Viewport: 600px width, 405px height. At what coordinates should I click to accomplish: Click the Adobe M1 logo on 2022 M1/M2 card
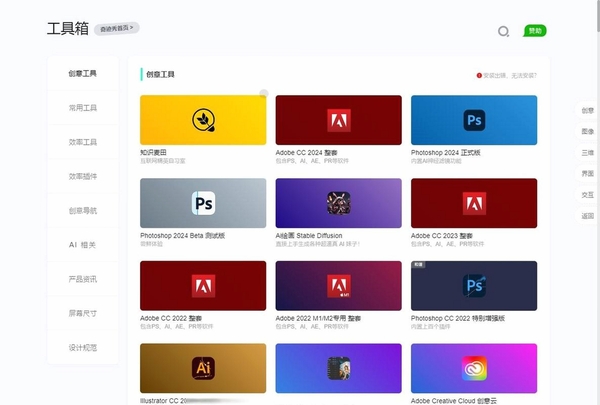pos(339,286)
